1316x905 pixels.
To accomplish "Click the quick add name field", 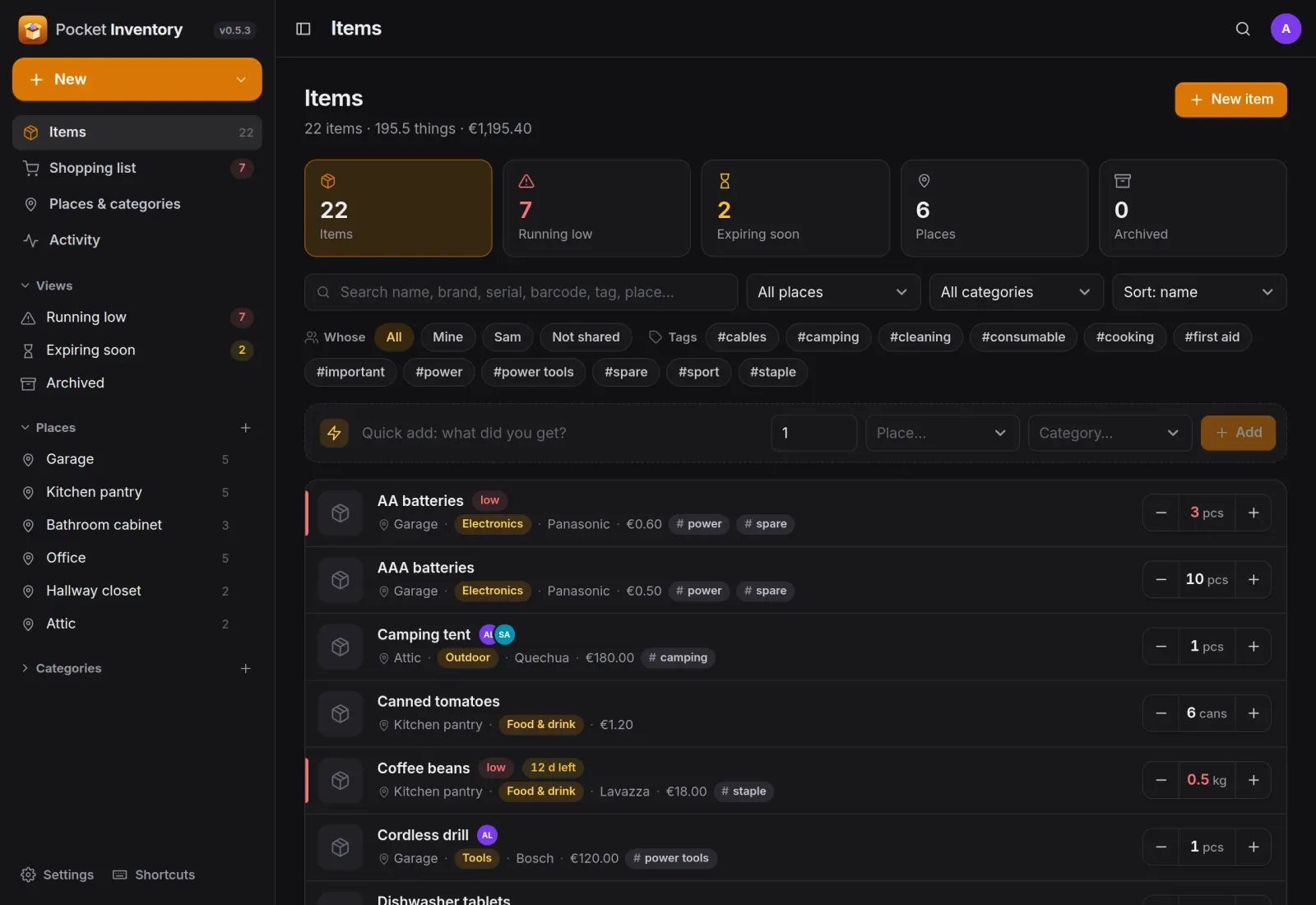I will tap(560, 433).
